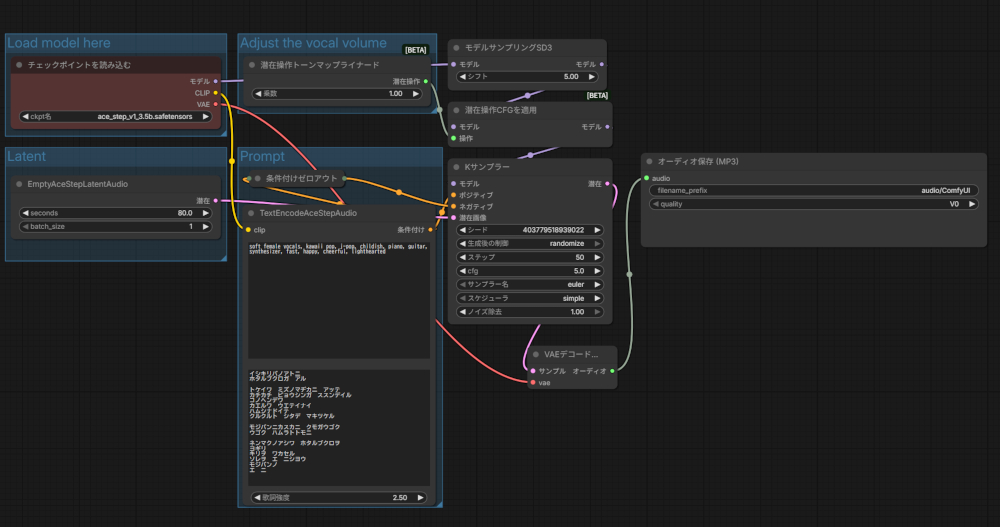Viewport: 1000px width, 527px height.
Task: Click the 潜在 output socket on EmptyAceStepLatentAudio
Action: [x=216, y=200]
